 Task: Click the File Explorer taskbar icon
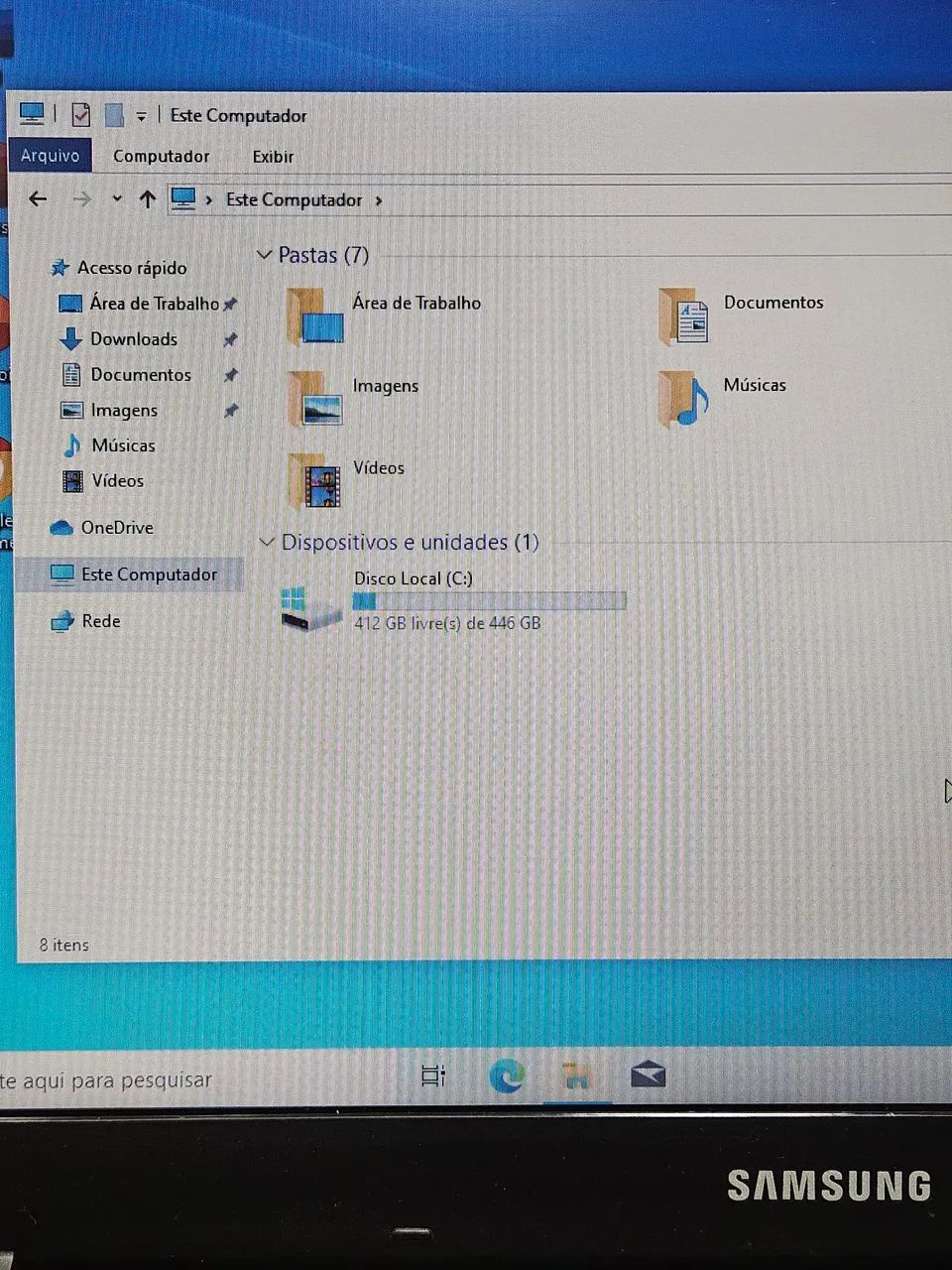[x=576, y=1077]
